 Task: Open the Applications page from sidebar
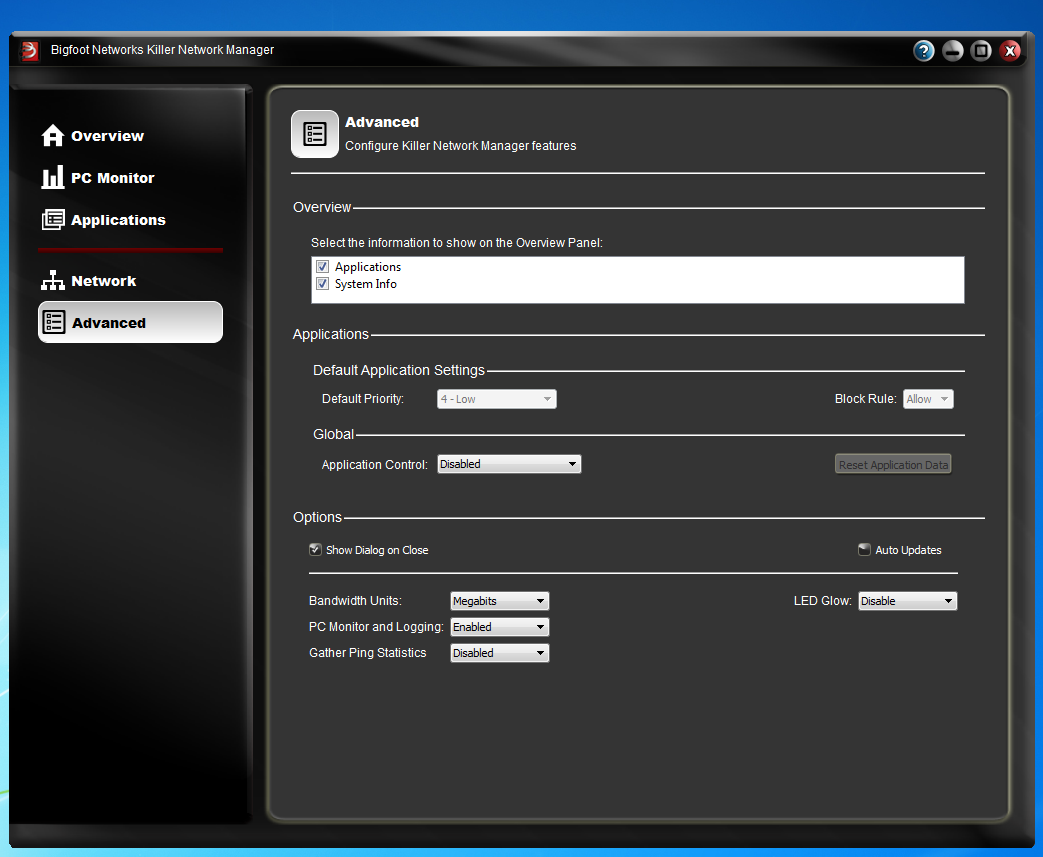118,220
